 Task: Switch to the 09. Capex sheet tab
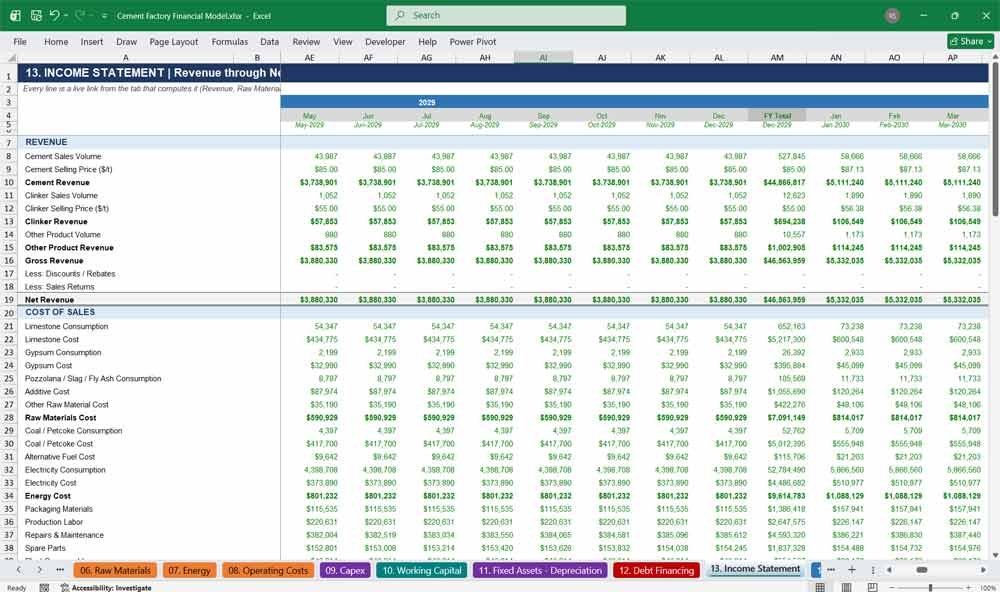tap(345, 570)
